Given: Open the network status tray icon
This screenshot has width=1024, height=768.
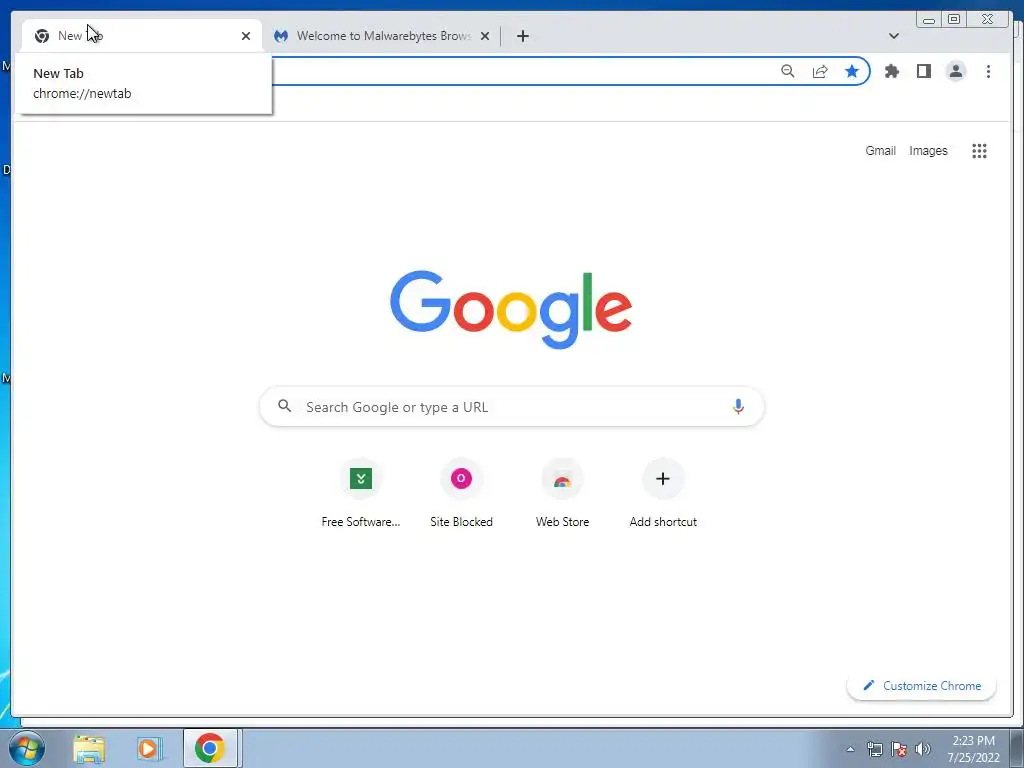Looking at the screenshot, I should point(874,749).
